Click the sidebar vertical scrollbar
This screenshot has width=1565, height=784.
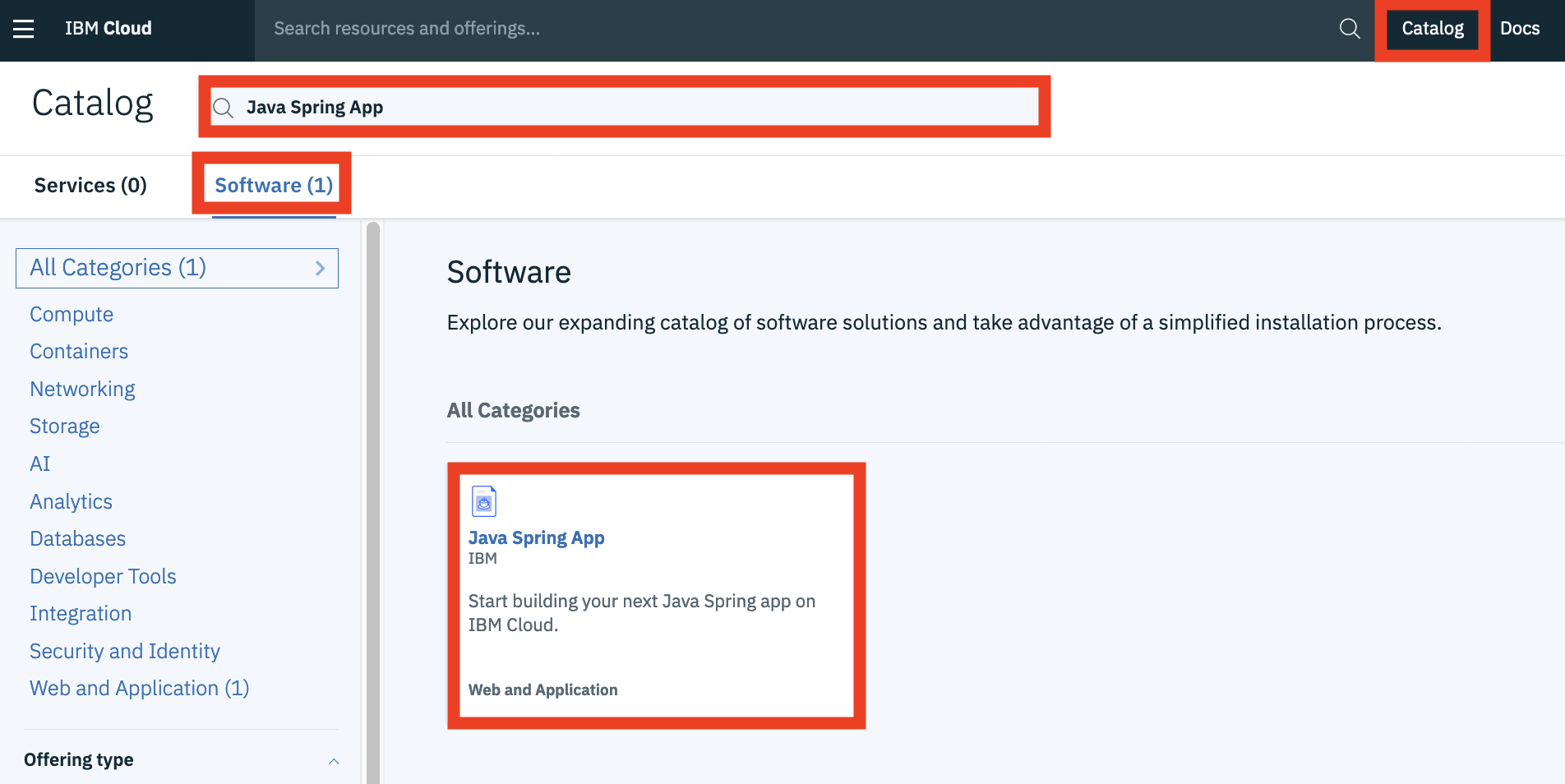373,501
